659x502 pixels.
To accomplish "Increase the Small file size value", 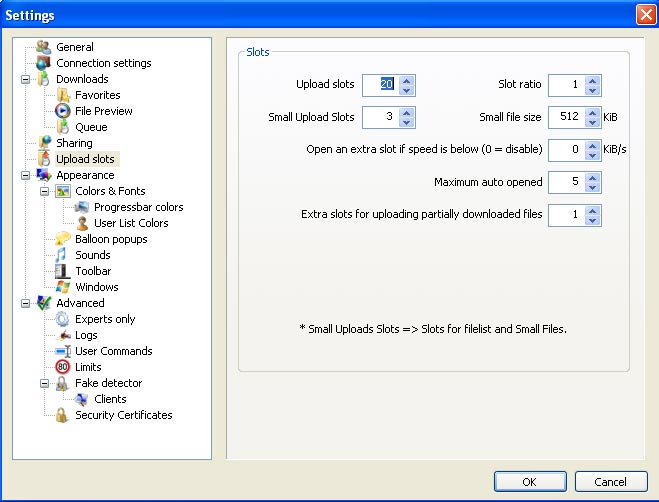I will [593, 113].
